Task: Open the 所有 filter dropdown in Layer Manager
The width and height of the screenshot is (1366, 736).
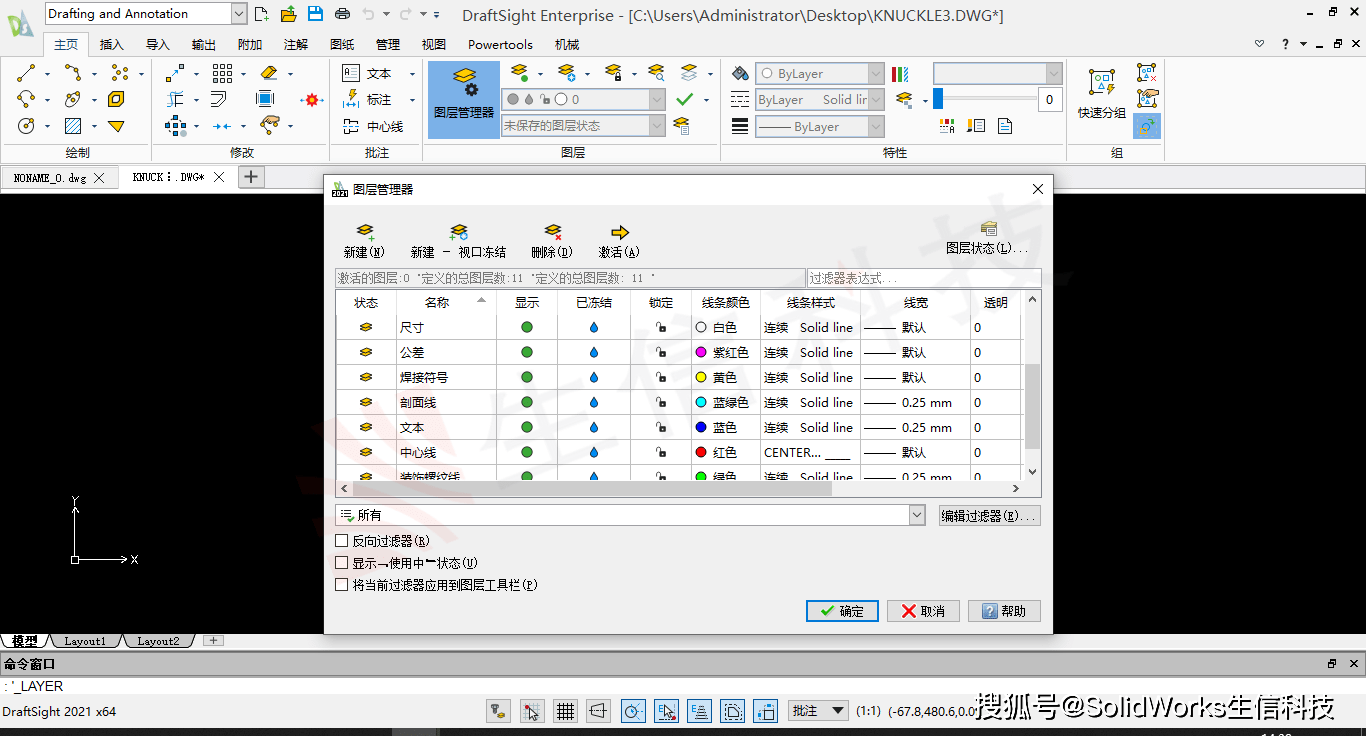Action: (916, 514)
